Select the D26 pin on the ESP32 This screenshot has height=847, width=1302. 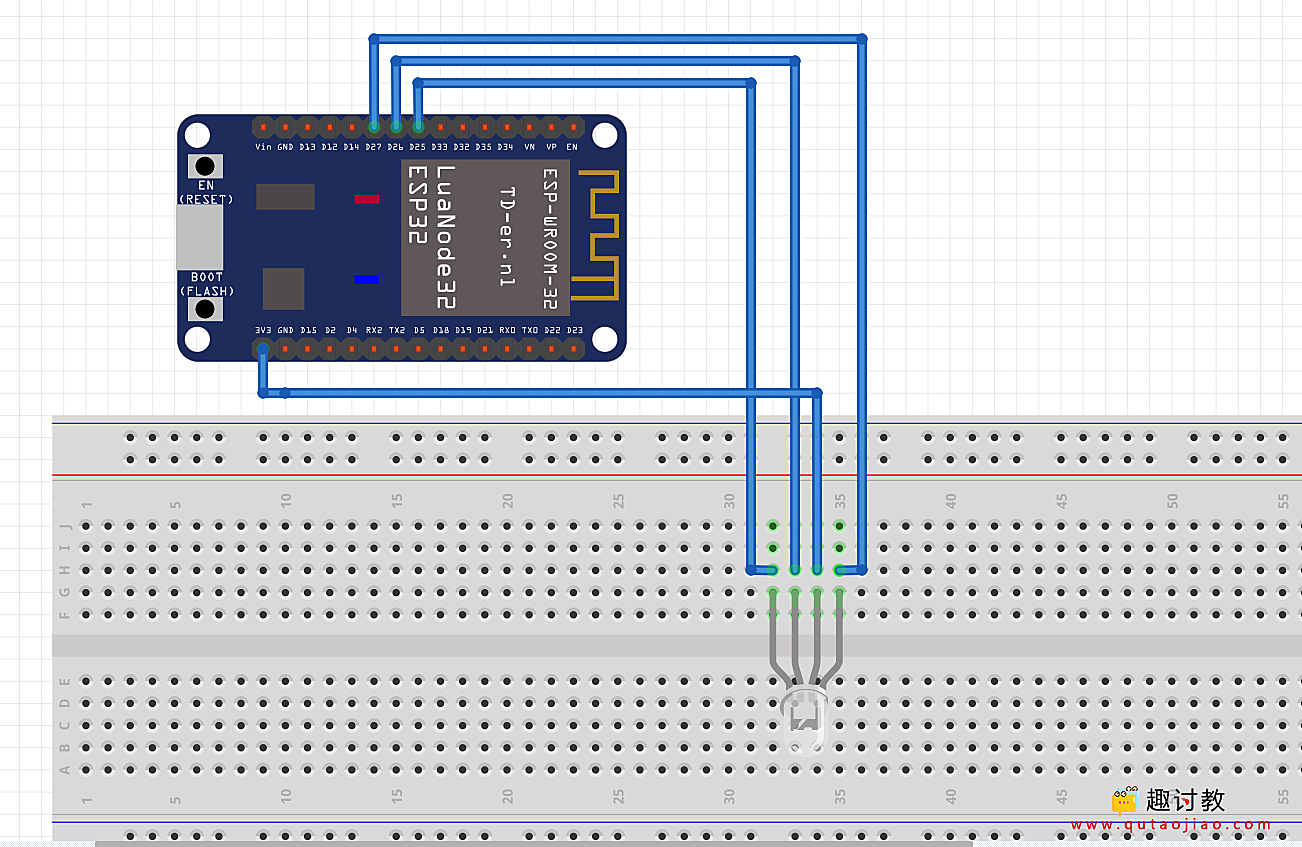coord(396,127)
